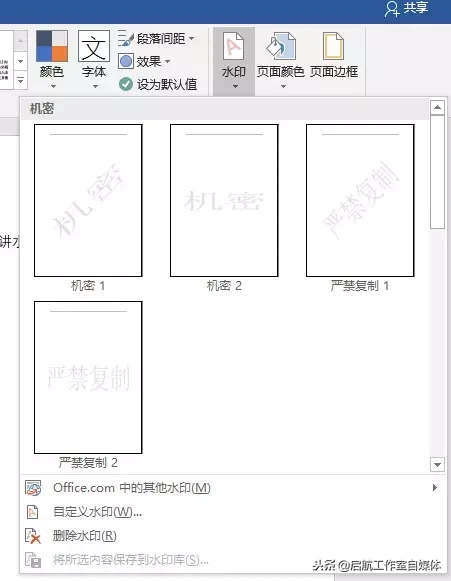Expand the style gallery more button

pos(21,80)
